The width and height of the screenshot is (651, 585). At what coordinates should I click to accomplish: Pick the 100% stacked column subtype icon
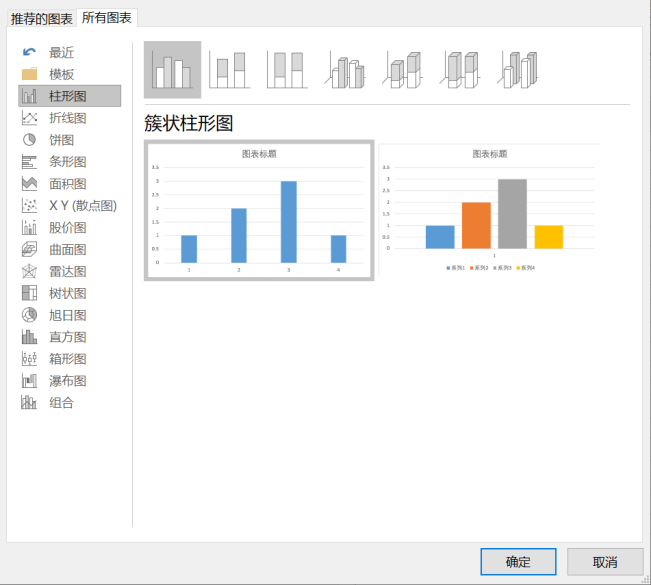(288, 70)
